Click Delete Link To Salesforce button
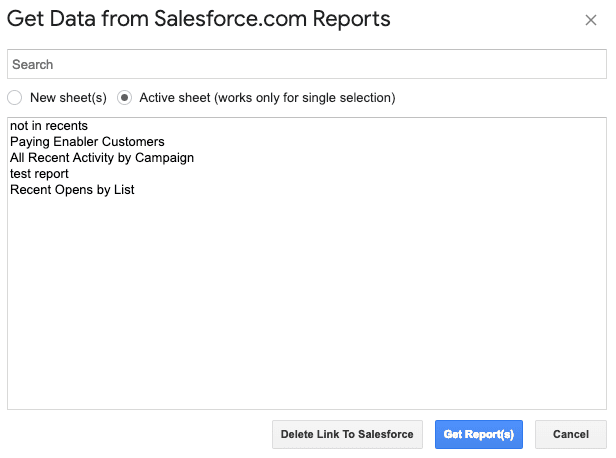The height and width of the screenshot is (458, 616). [347, 434]
